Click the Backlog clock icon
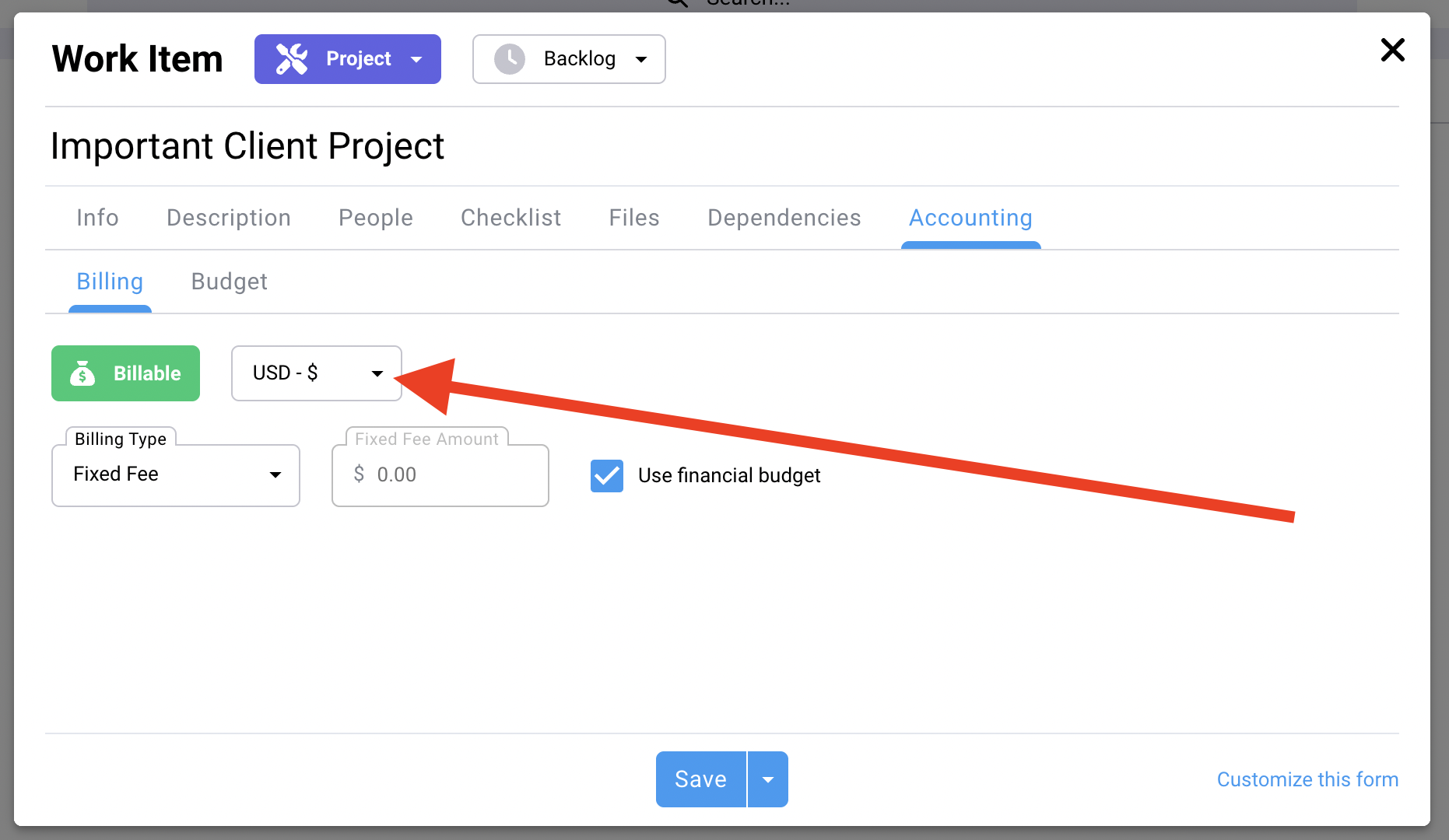Viewport: 1449px width, 840px height. 510,59
